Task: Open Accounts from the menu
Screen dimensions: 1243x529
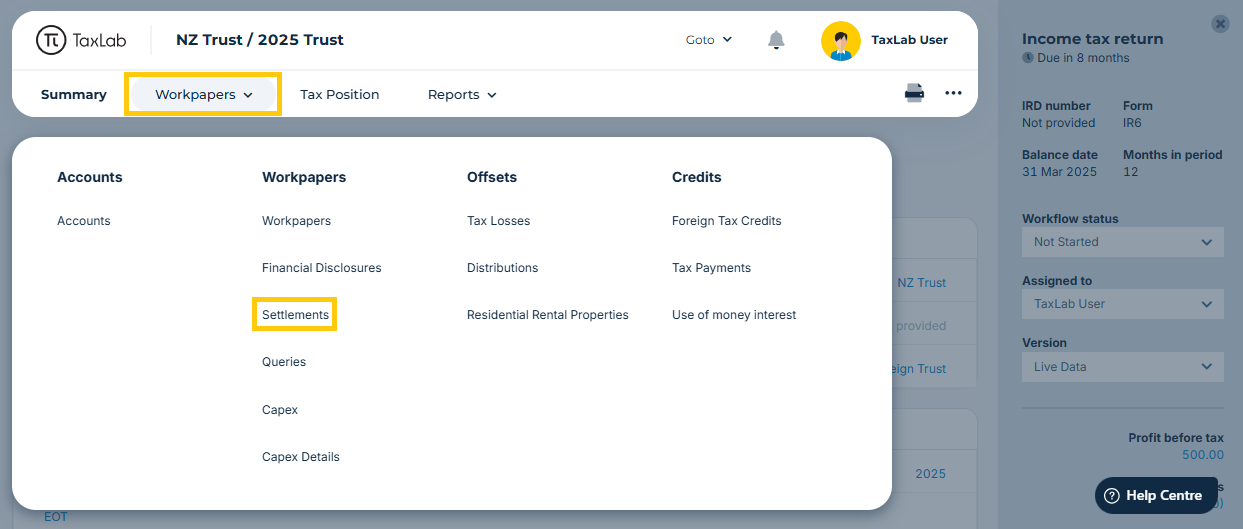Action: coord(84,221)
